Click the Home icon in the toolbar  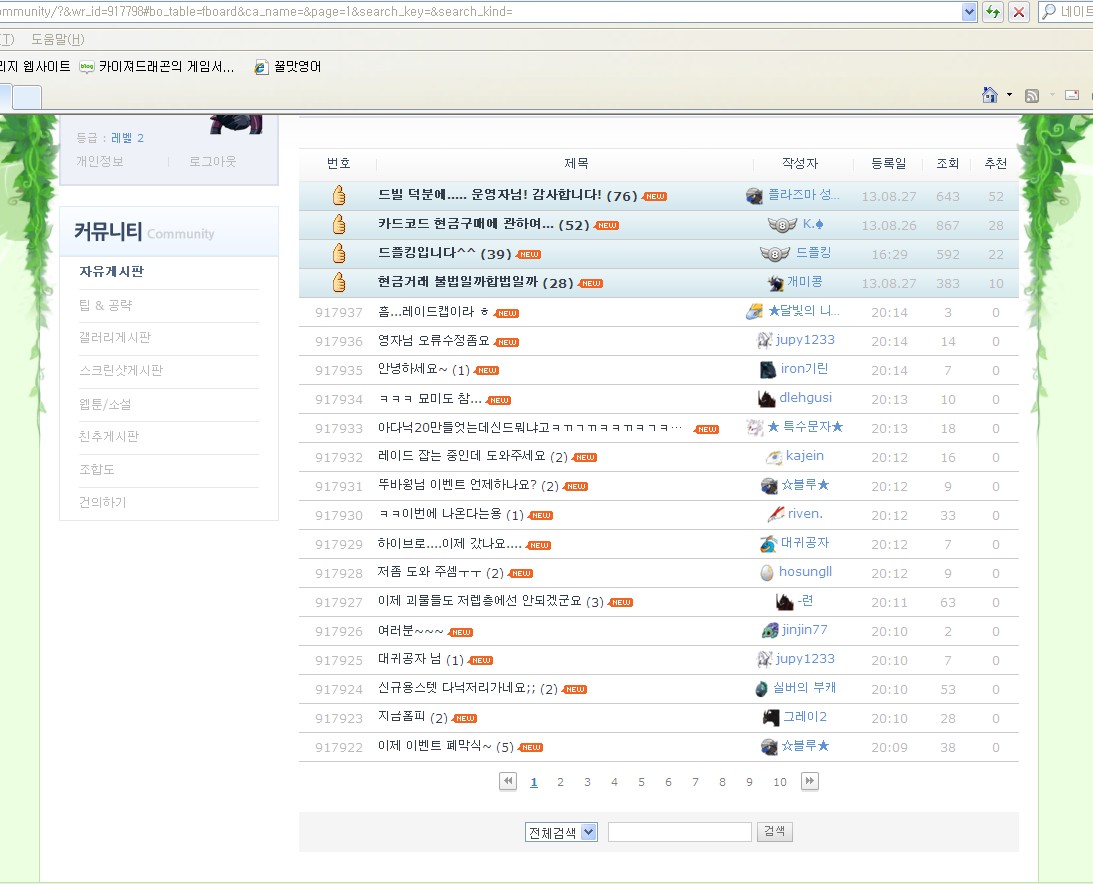[x=990, y=95]
